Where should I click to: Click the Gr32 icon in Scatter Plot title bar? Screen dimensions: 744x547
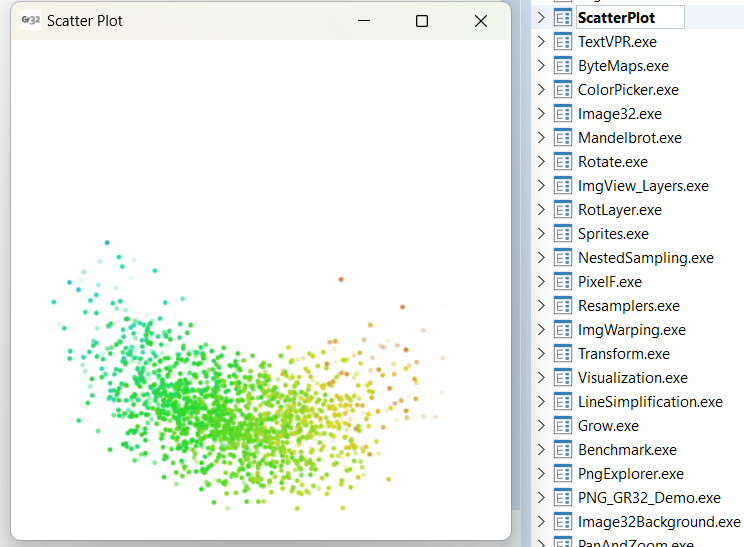31,20
